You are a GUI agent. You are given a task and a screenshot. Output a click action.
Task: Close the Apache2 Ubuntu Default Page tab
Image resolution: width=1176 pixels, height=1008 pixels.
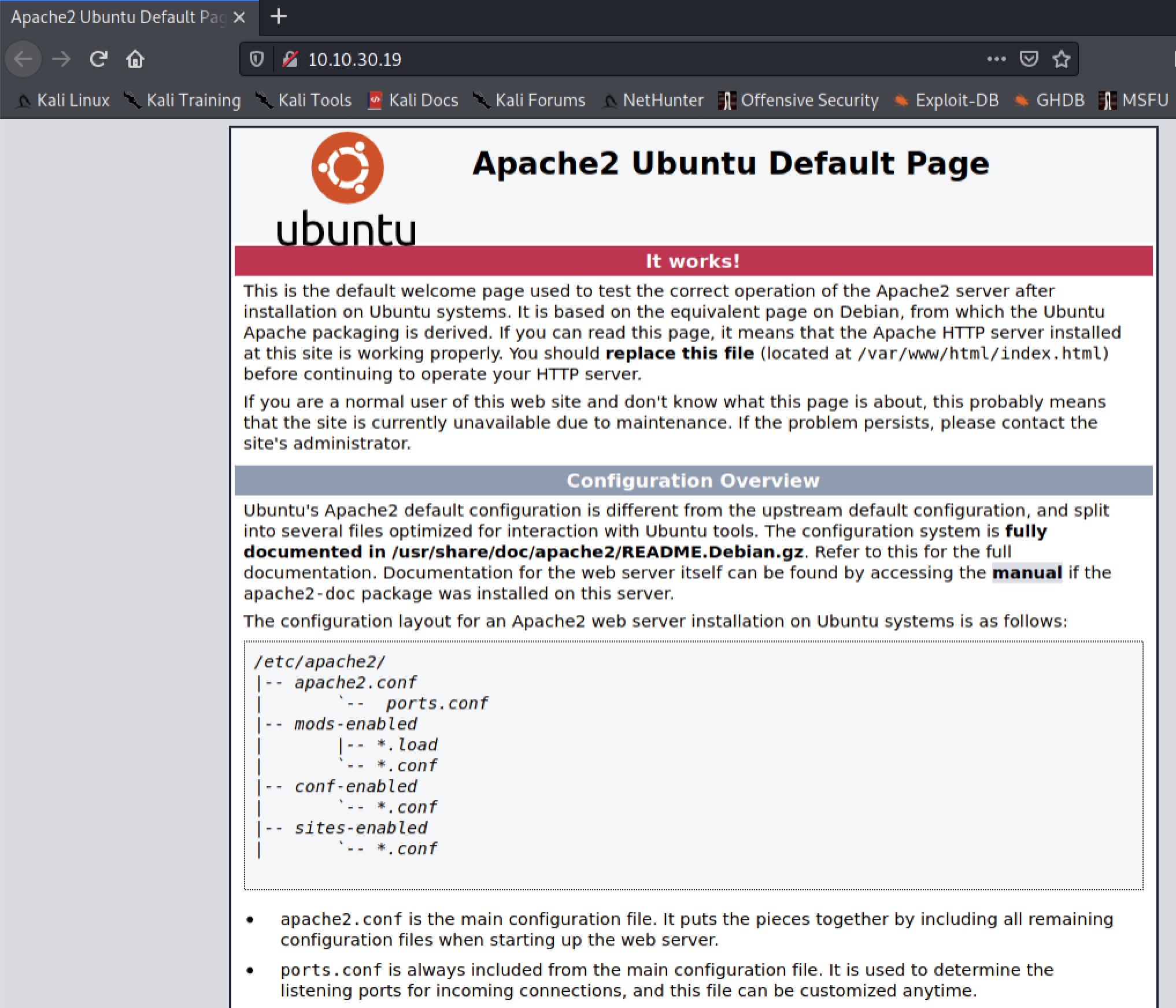[239, 18]
